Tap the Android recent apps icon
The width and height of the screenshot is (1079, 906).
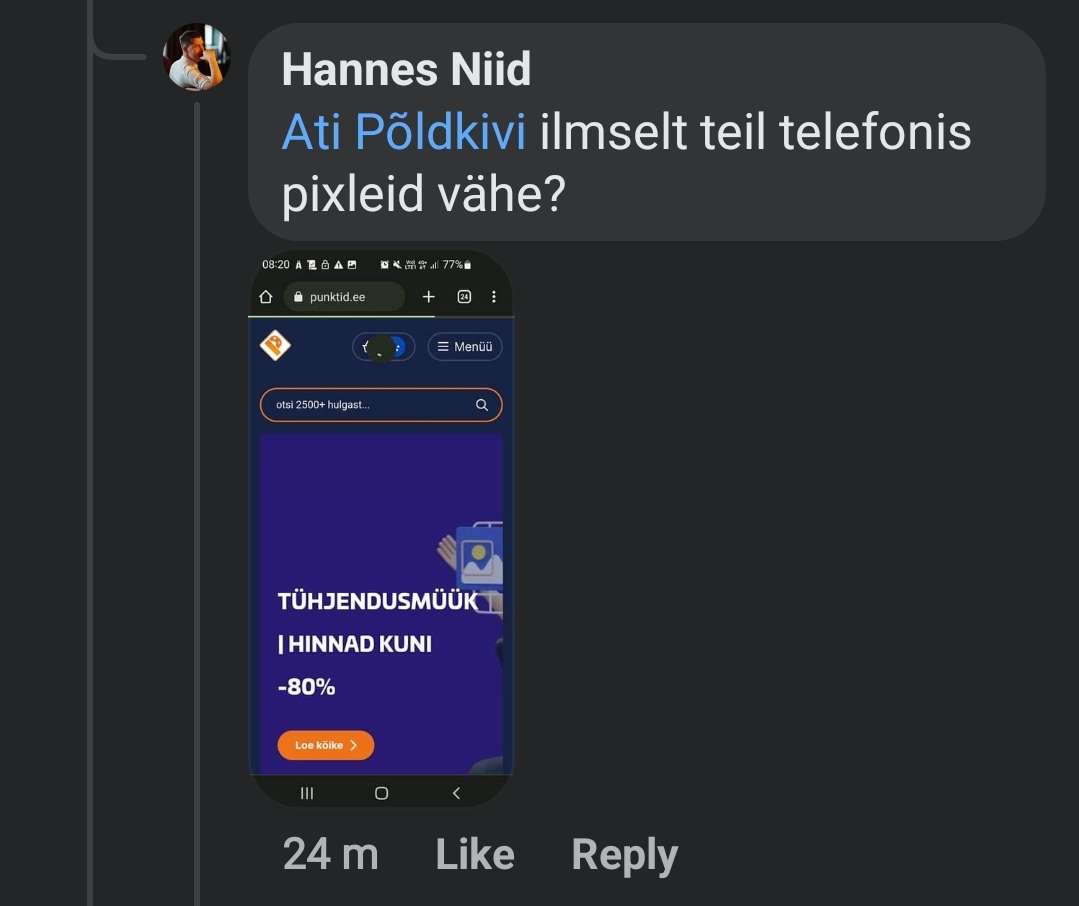[x=307, y=793]
